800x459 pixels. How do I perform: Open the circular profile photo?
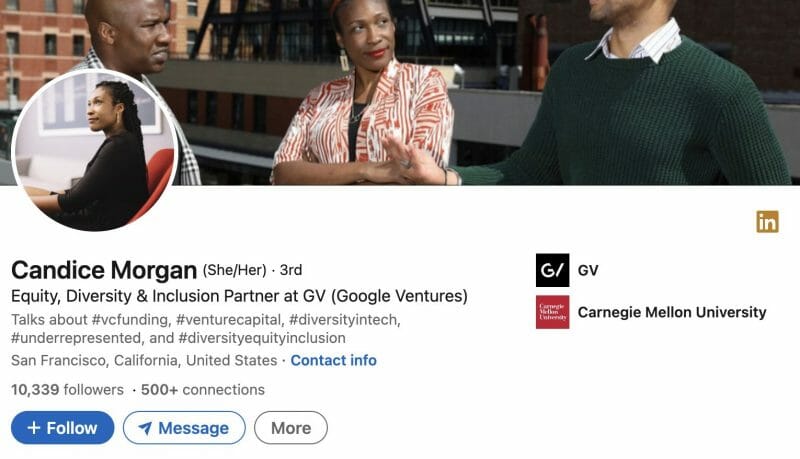tap(95, 150)
